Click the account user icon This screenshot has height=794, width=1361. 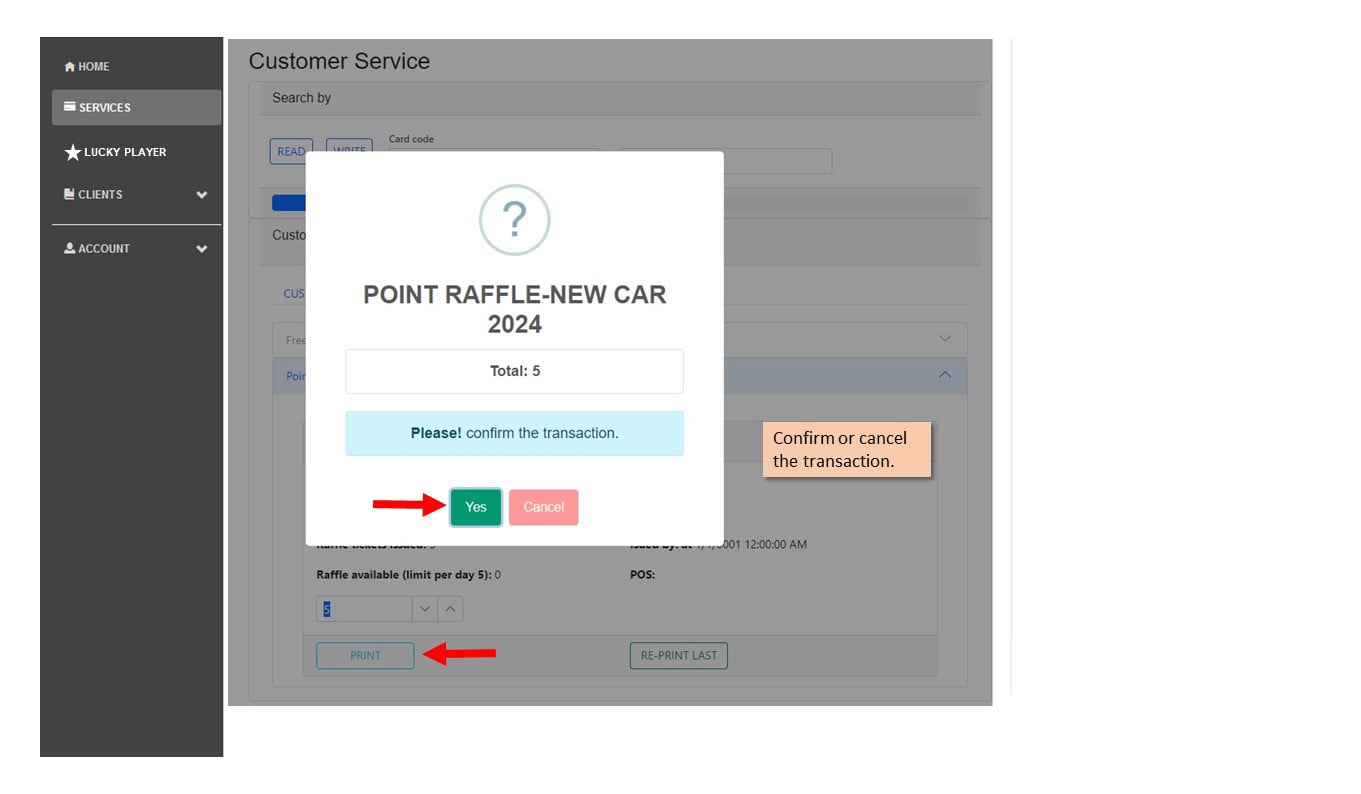click(70, 248)
